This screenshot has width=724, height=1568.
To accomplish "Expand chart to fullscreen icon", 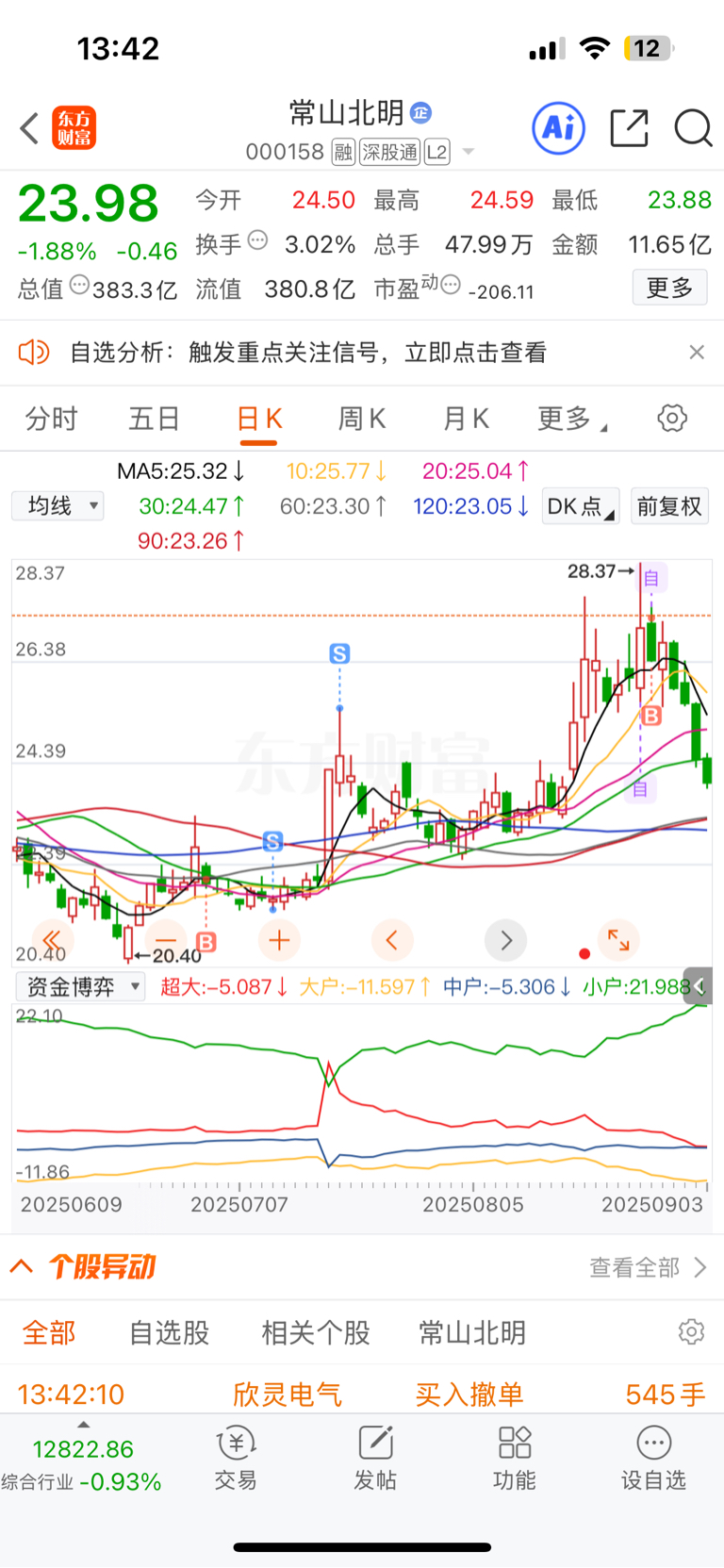I will coord(618,939).
